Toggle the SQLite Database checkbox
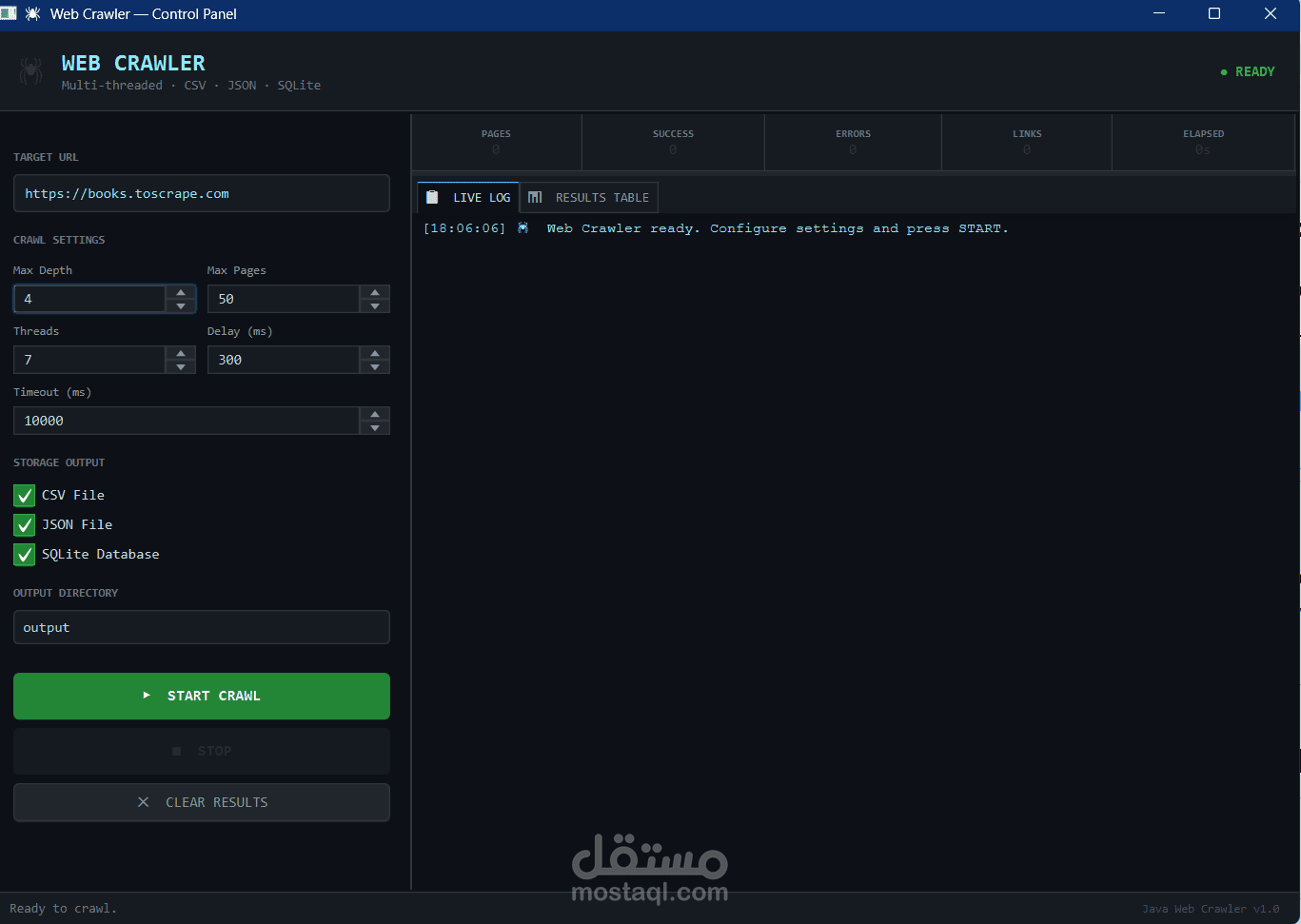Image resolution: width=1301 pixels, height=924 pixels. [x=25, y=554]
